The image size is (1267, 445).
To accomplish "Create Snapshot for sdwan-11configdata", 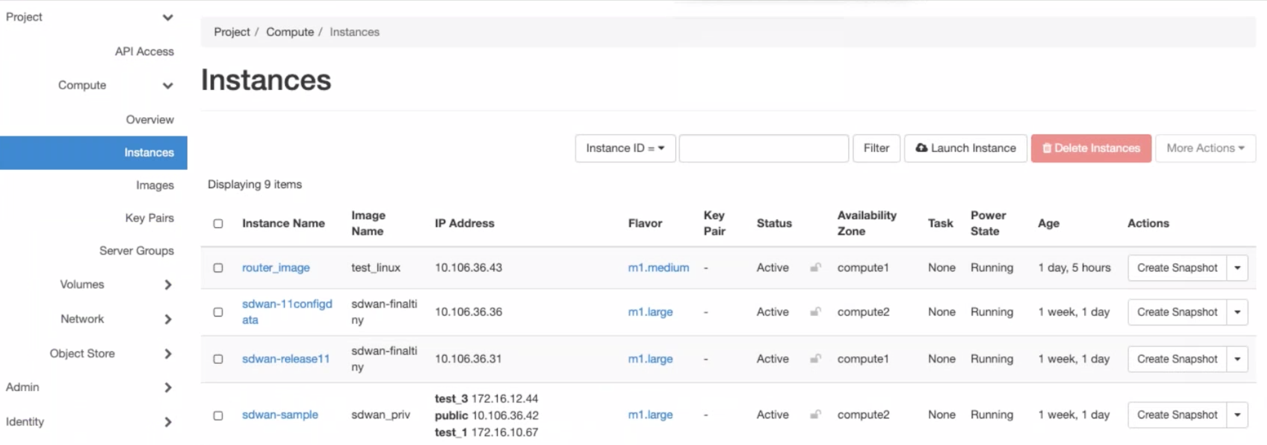I will click(x=1177, y=312).
